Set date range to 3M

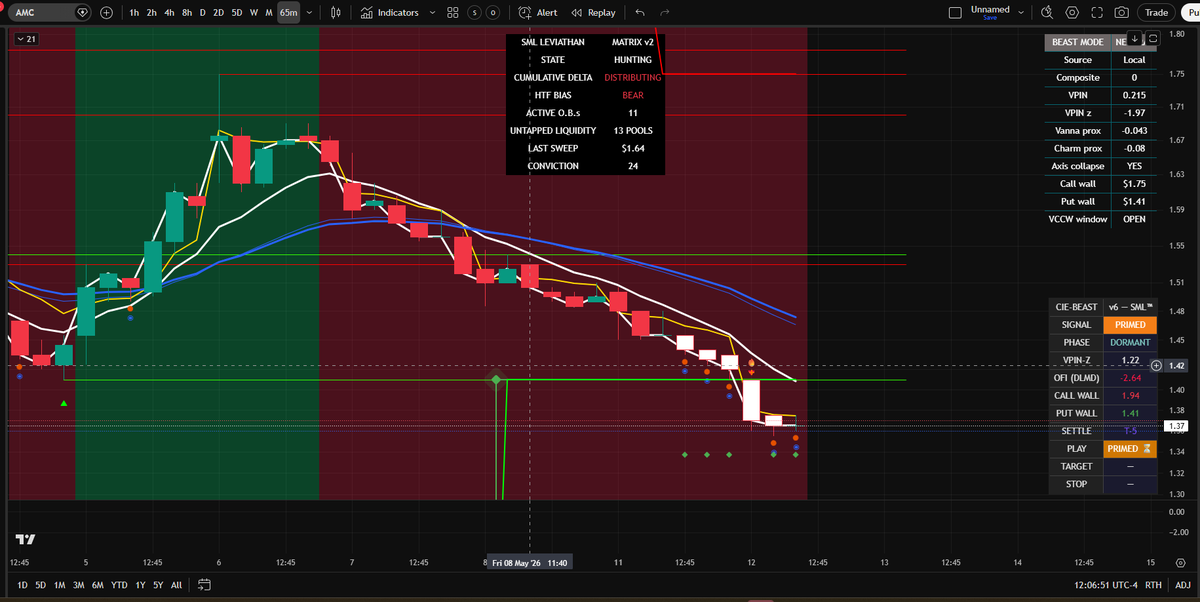(78, 584)
